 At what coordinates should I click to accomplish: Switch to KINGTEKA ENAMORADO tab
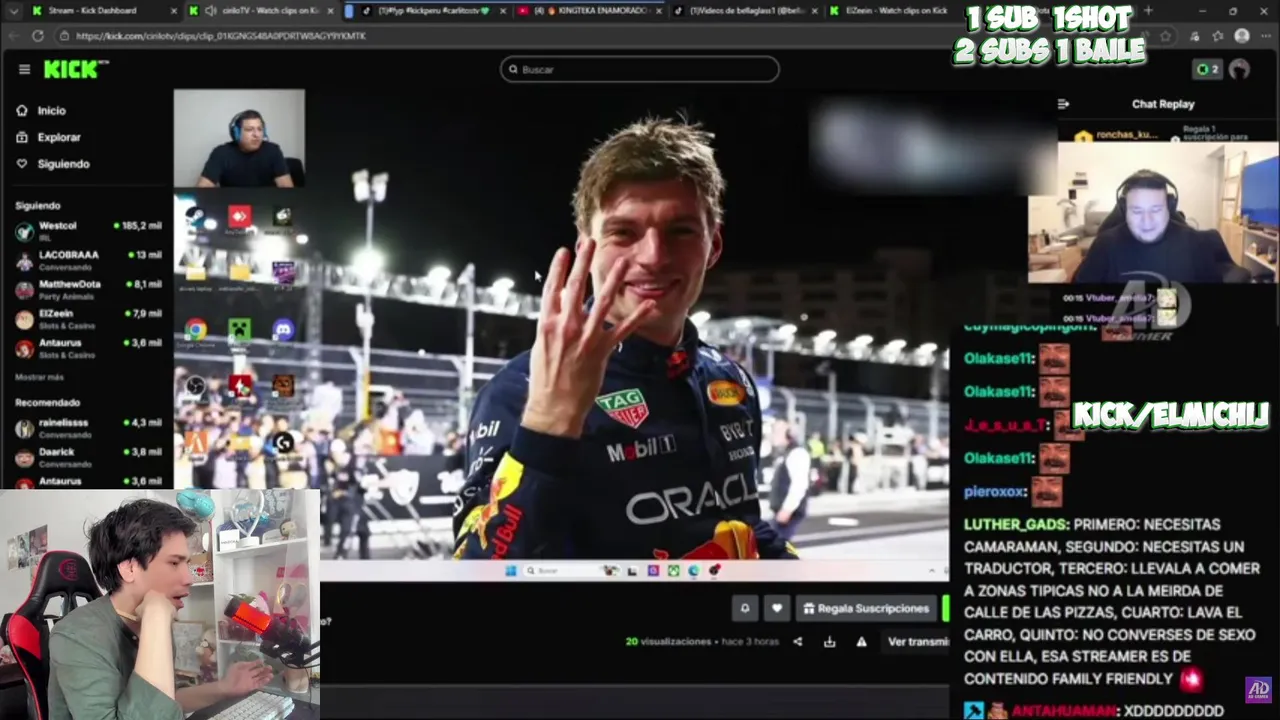coord(590,10)
